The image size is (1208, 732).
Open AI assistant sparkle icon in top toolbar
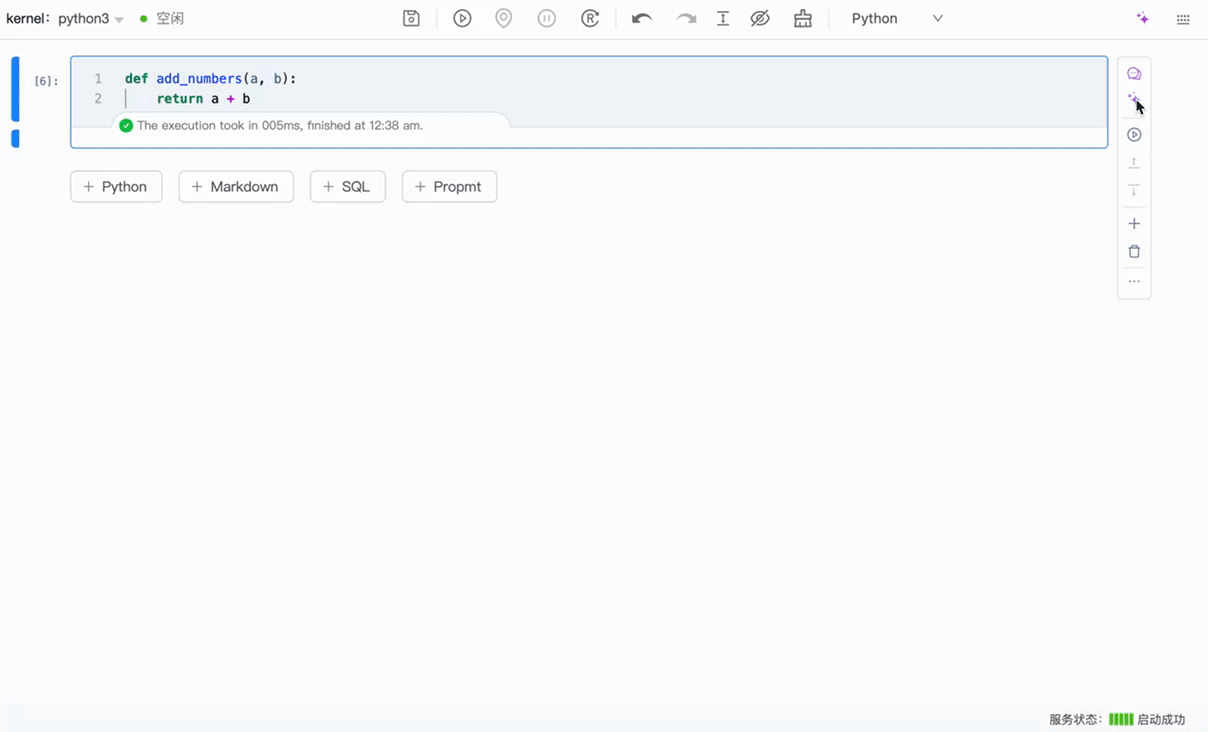(x=1143, y=19)
